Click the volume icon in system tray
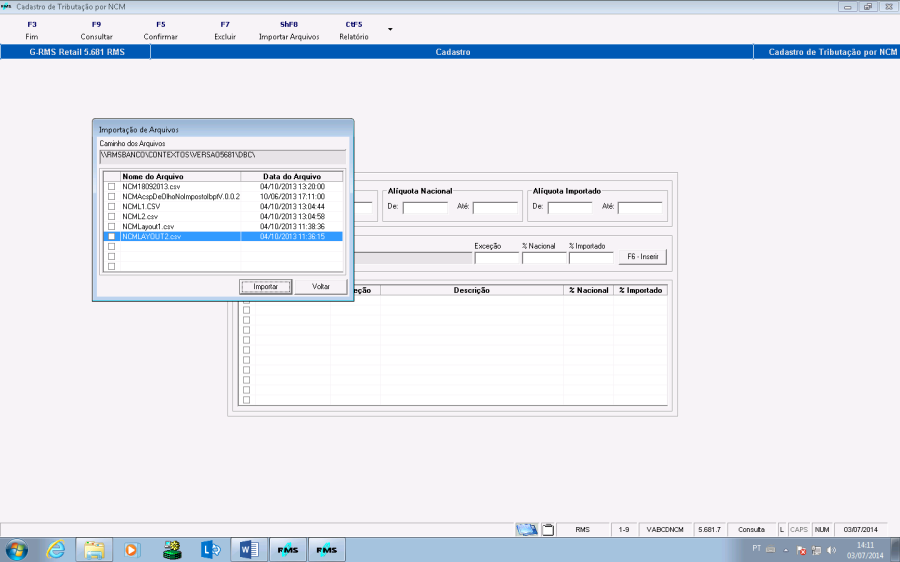Image resolution: width=900 pixels, height=562 pixels. click(x=830, y=550)
